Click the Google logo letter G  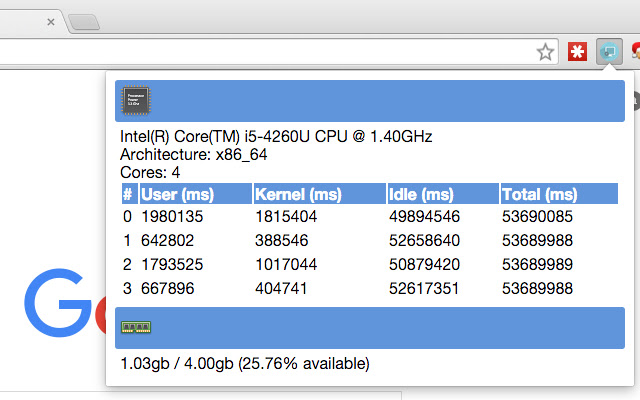58,302
